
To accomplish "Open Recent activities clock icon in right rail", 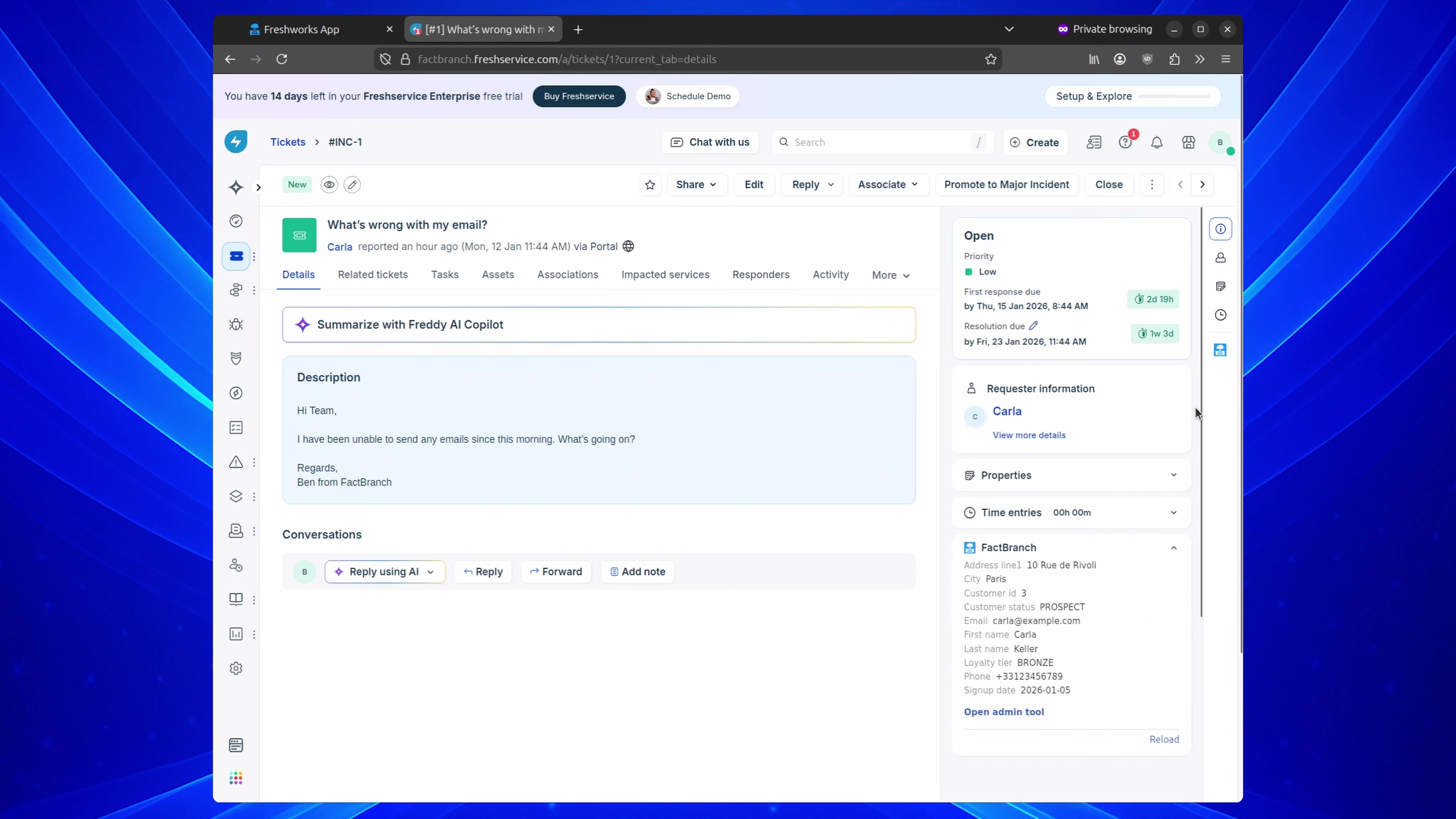I will (x=1220, y=315).
